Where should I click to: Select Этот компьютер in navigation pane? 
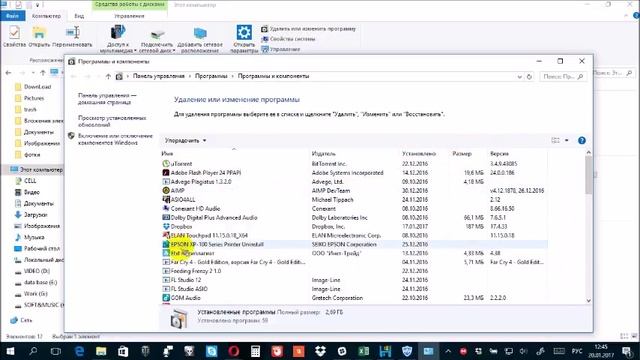click(x=36, y=169)
